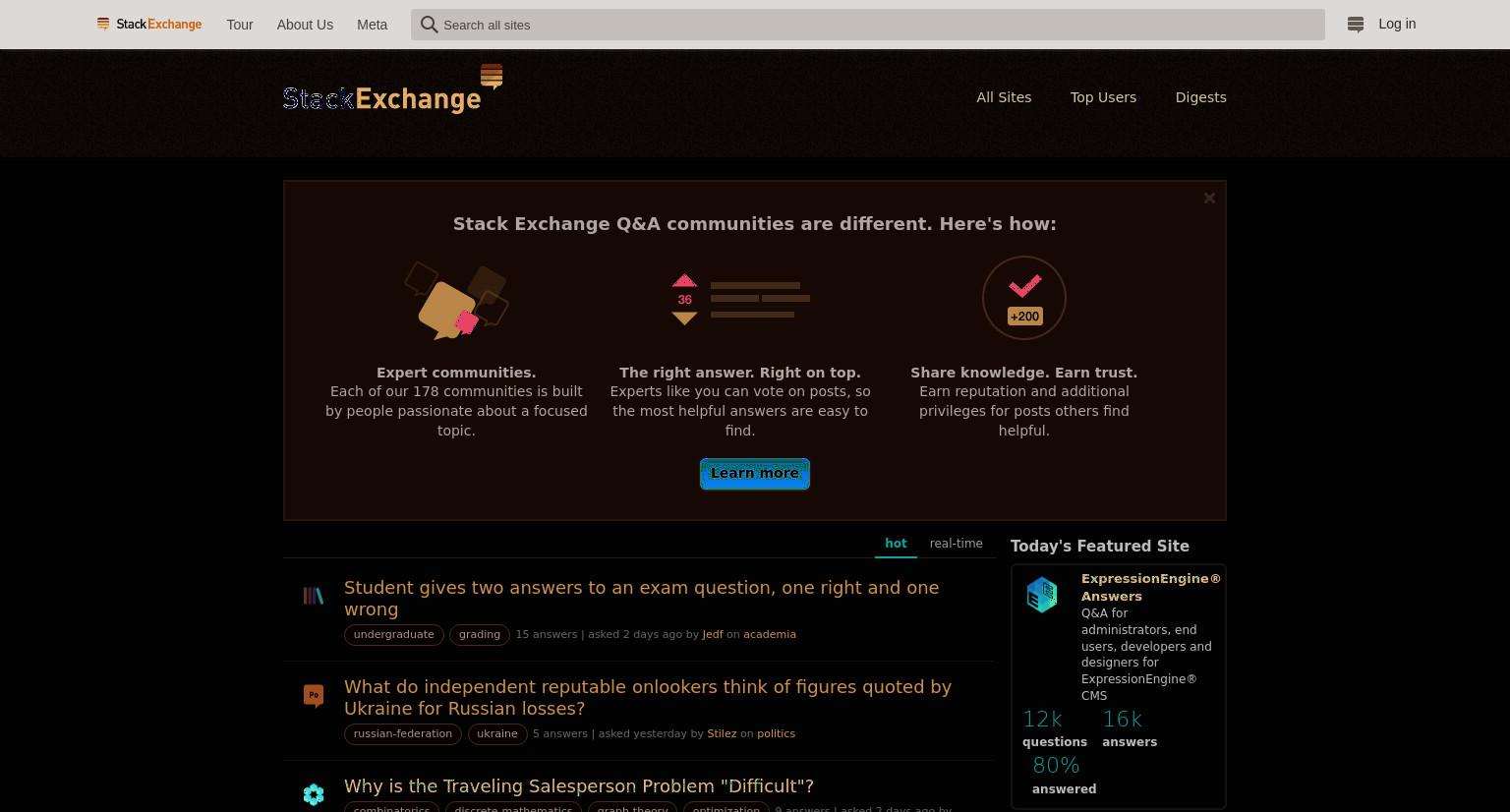1510x812 pixels.
Task: Open user Jedf's profile
Action: (x=713, y=634)
